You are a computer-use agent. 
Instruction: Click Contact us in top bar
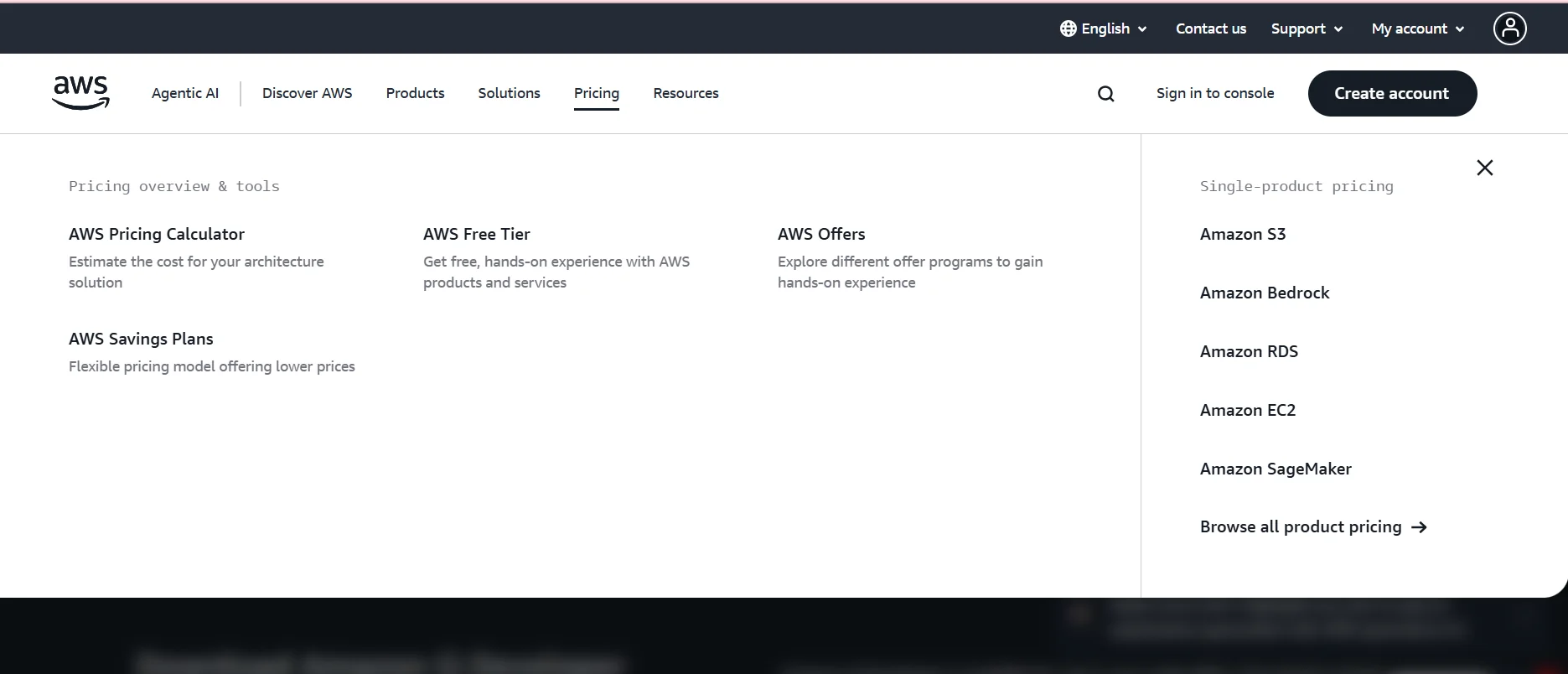tap(1210, 29)
